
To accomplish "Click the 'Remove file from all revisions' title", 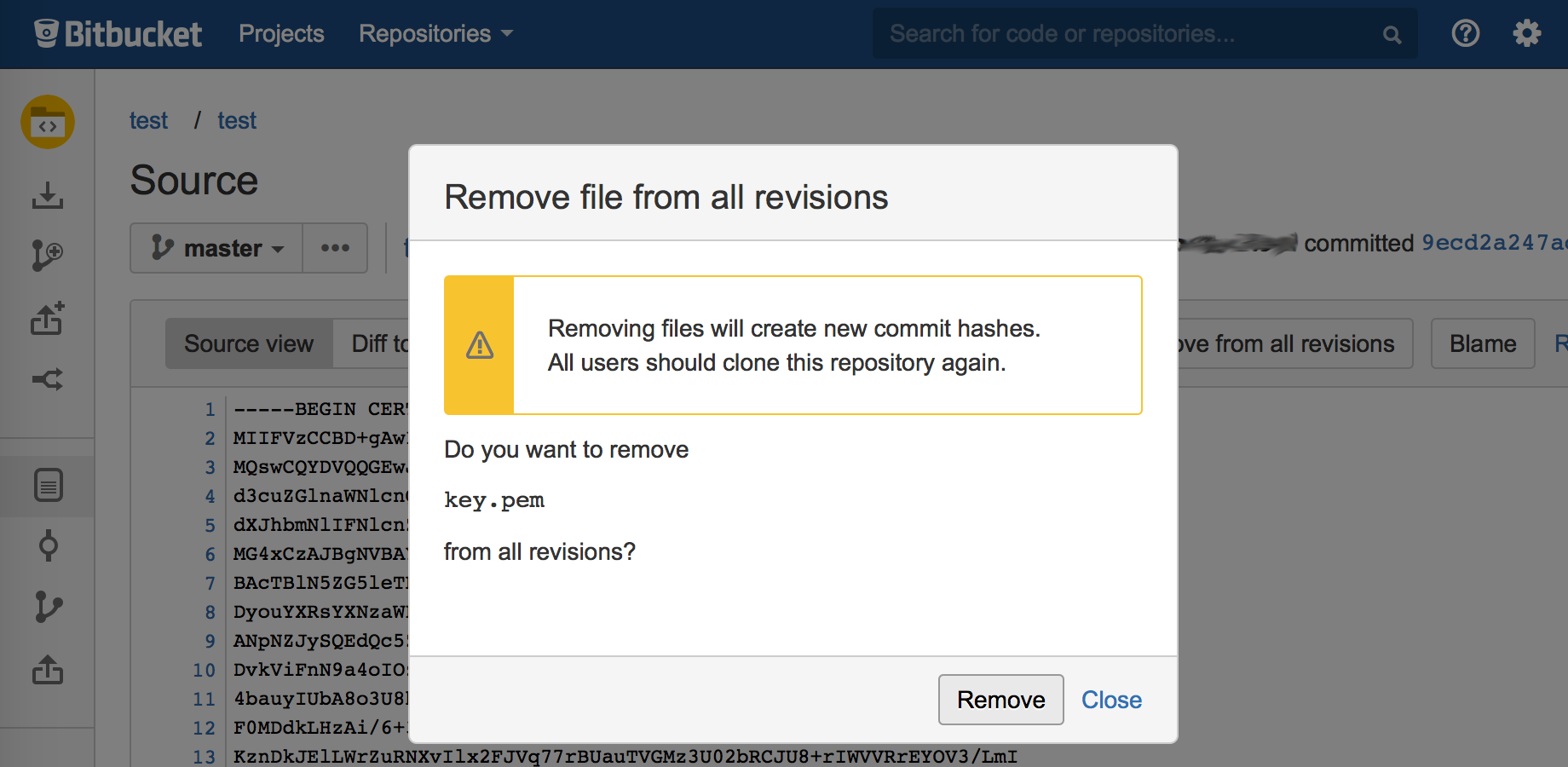I will (666, 197).
